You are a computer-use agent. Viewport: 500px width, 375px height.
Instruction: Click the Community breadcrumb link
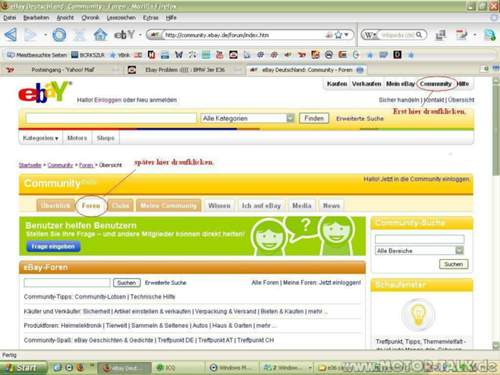click(60, 165)
